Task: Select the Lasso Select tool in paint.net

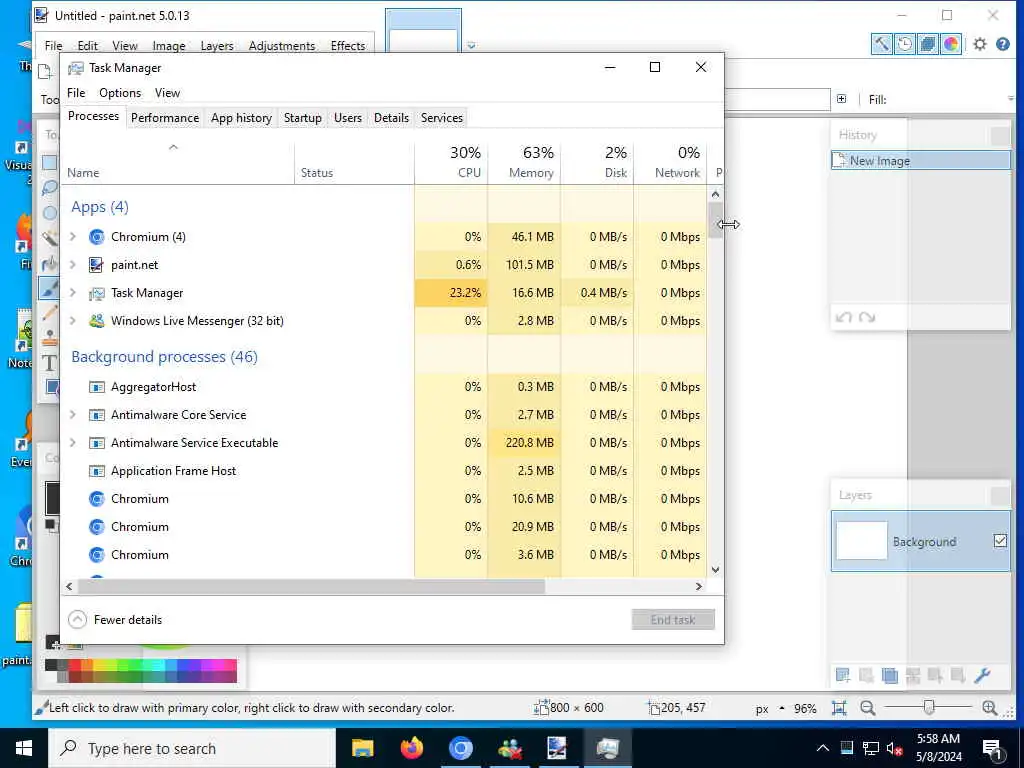Action: tap(50, 188)
